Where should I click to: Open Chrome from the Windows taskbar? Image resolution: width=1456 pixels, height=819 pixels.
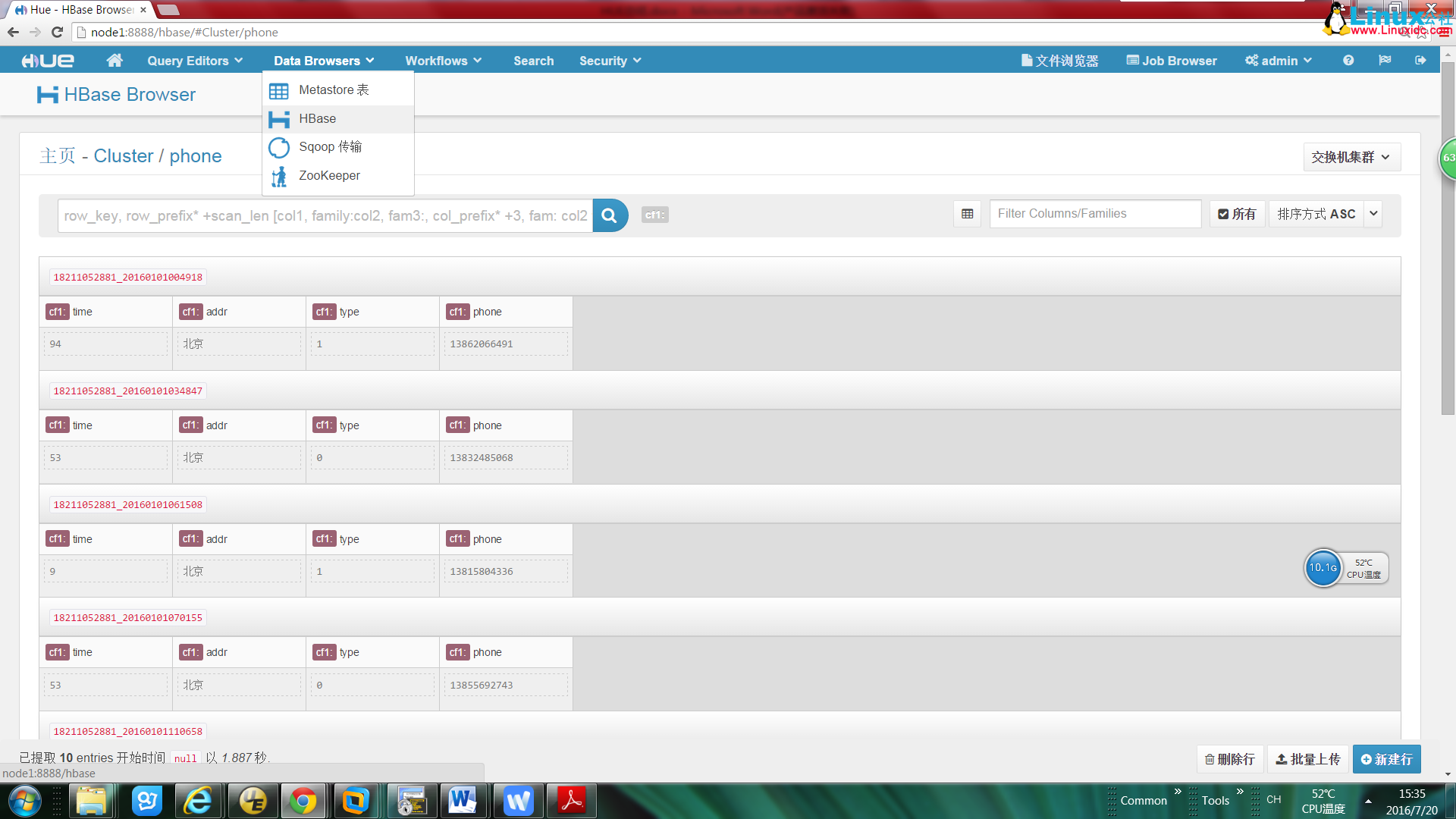coord(303,801)
